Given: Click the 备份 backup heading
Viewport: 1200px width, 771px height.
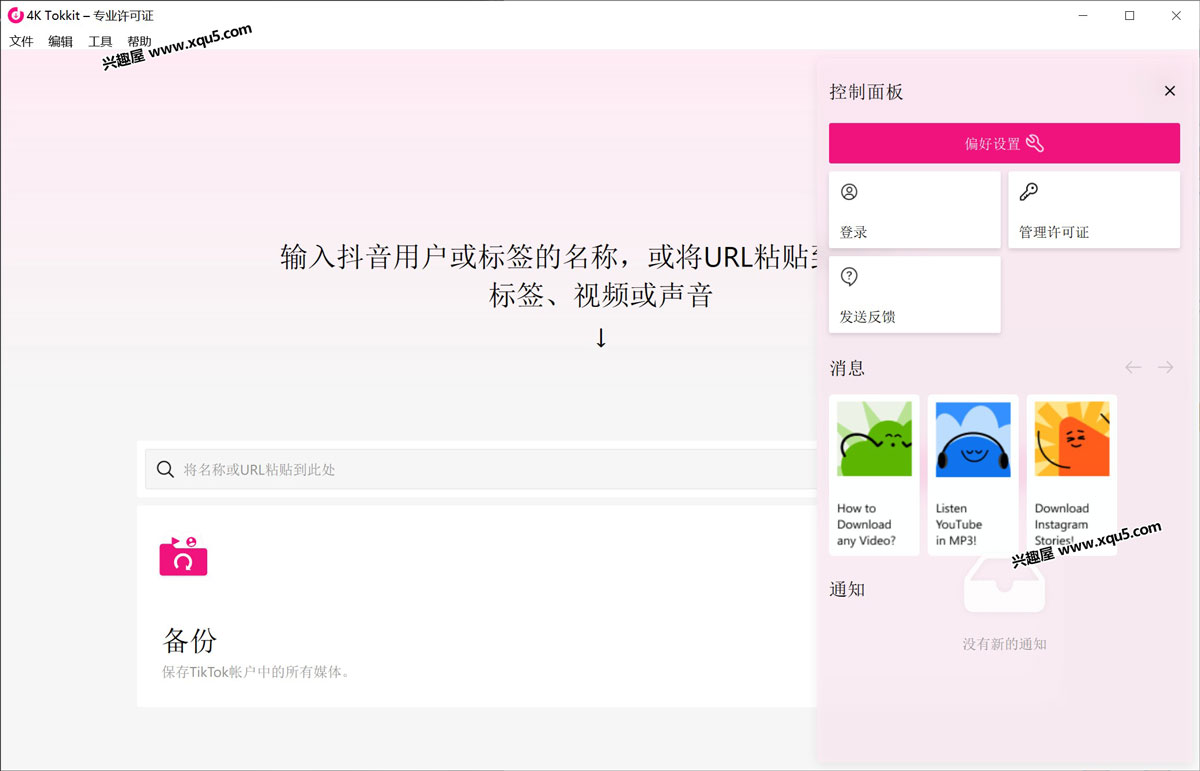Looking at the screenshot, I should [189, 640].
